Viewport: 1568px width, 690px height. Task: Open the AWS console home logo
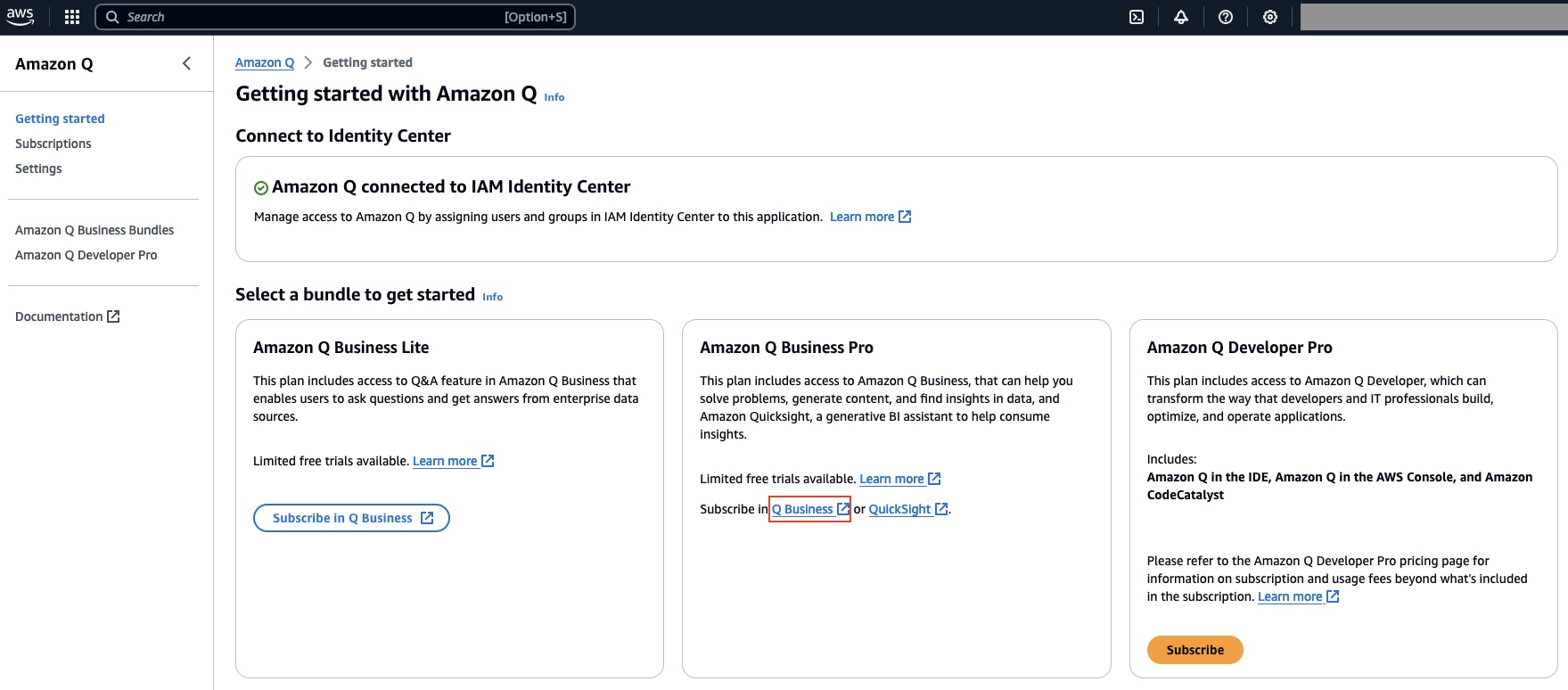coord(21,17)
